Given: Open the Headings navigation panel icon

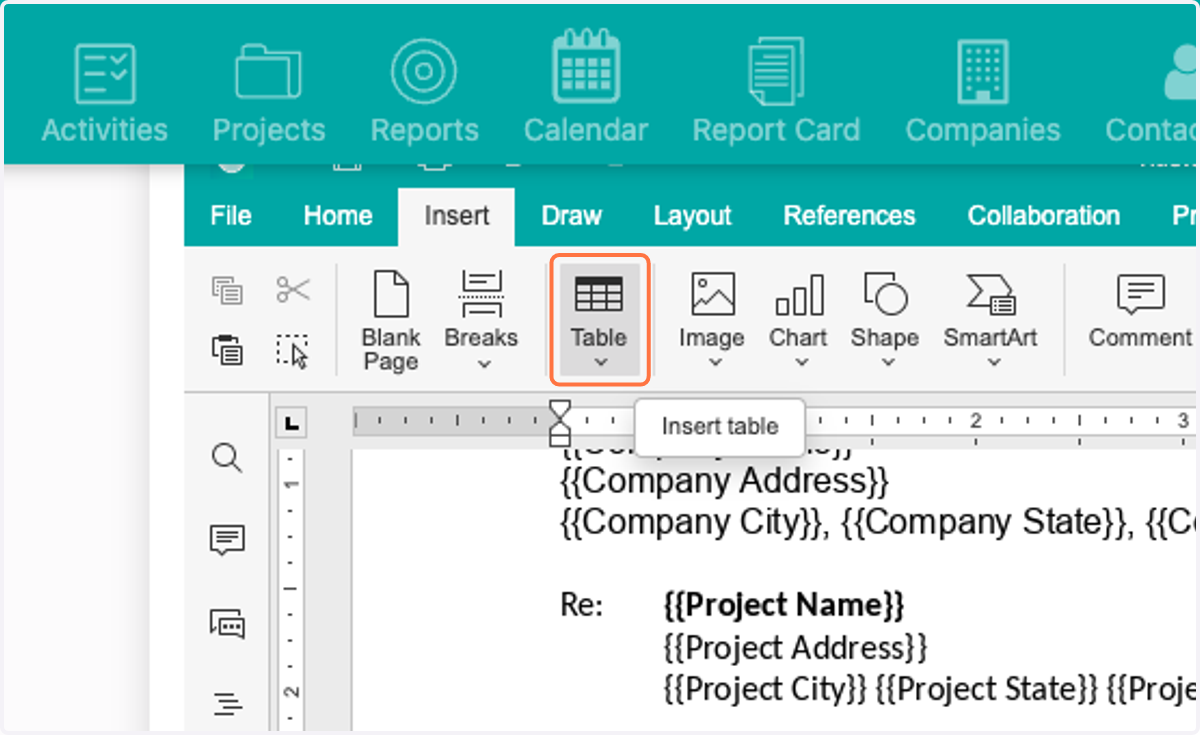Looking at the screenshot, I should click(x=227, y=705).
